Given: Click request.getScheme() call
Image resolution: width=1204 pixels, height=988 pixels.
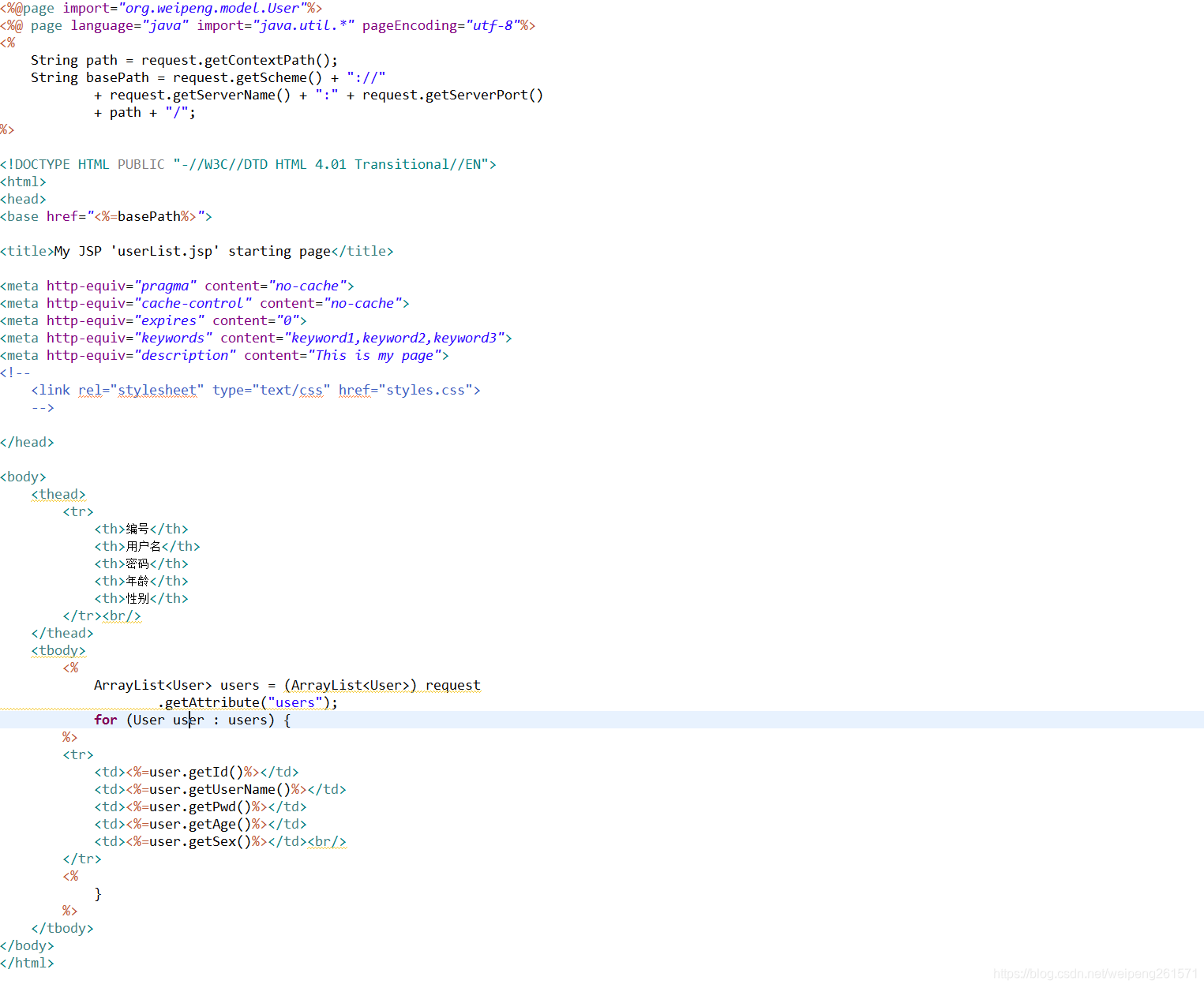Looking at the screenshot, I should click(248, 77).
